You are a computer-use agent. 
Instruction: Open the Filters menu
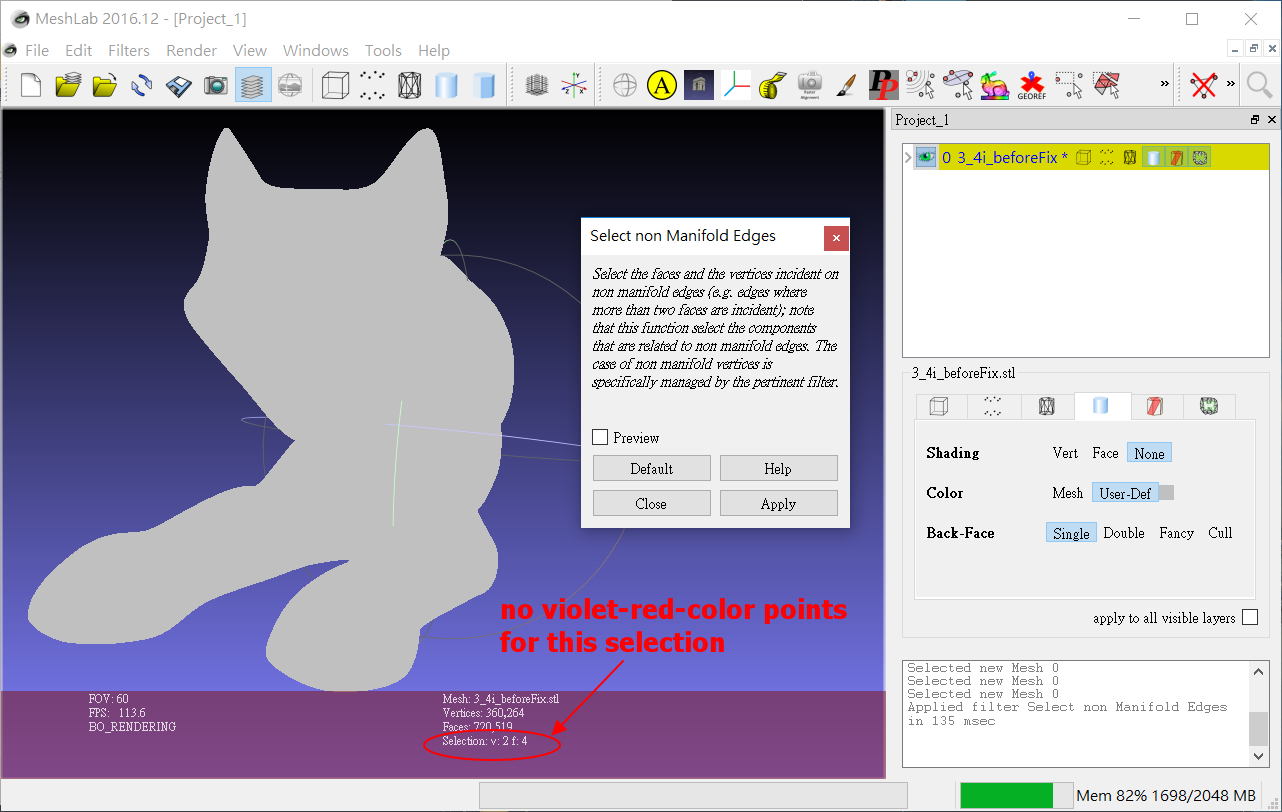click(129, 50)
